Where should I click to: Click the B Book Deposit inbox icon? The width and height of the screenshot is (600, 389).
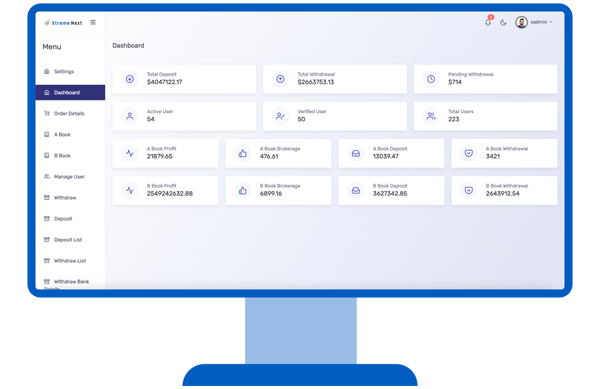(x=356, y=190)
